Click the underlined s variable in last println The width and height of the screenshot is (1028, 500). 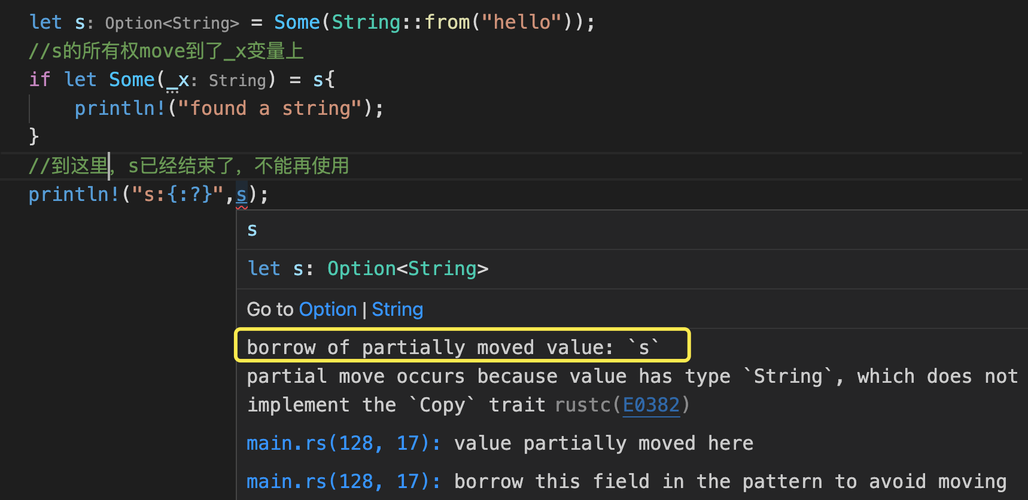(241, 195)
